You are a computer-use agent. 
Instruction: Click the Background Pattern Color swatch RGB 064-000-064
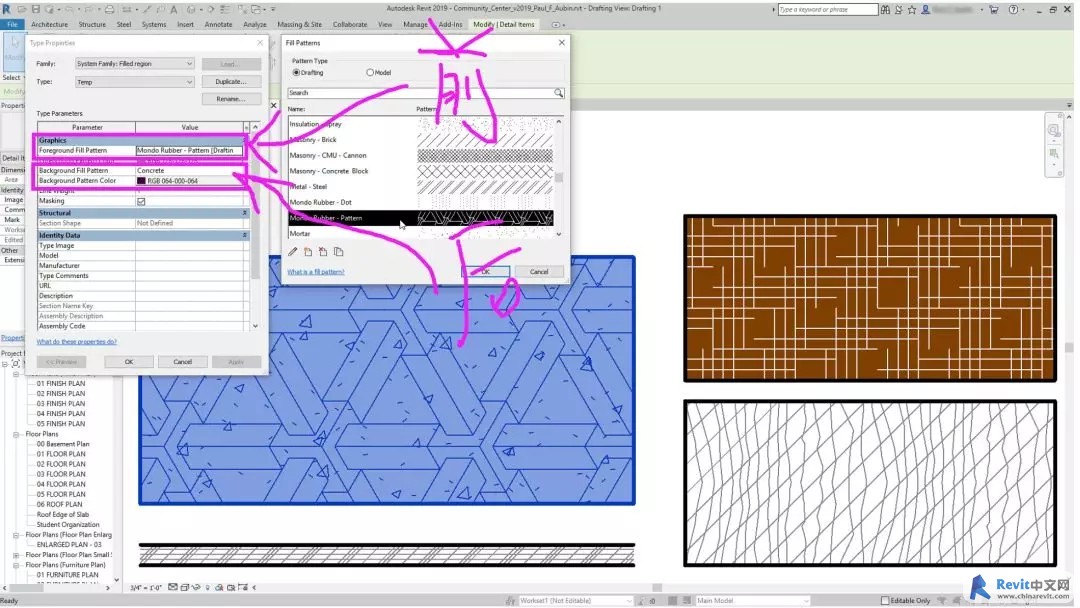point(141,181)
